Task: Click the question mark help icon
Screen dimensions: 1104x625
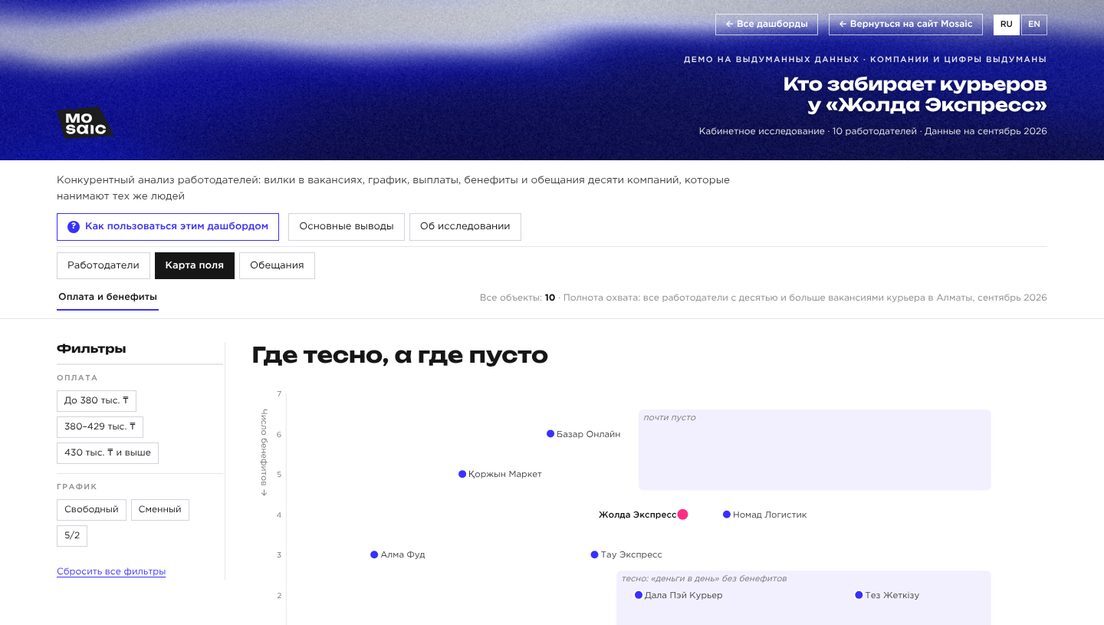Action: click(73, 227)
